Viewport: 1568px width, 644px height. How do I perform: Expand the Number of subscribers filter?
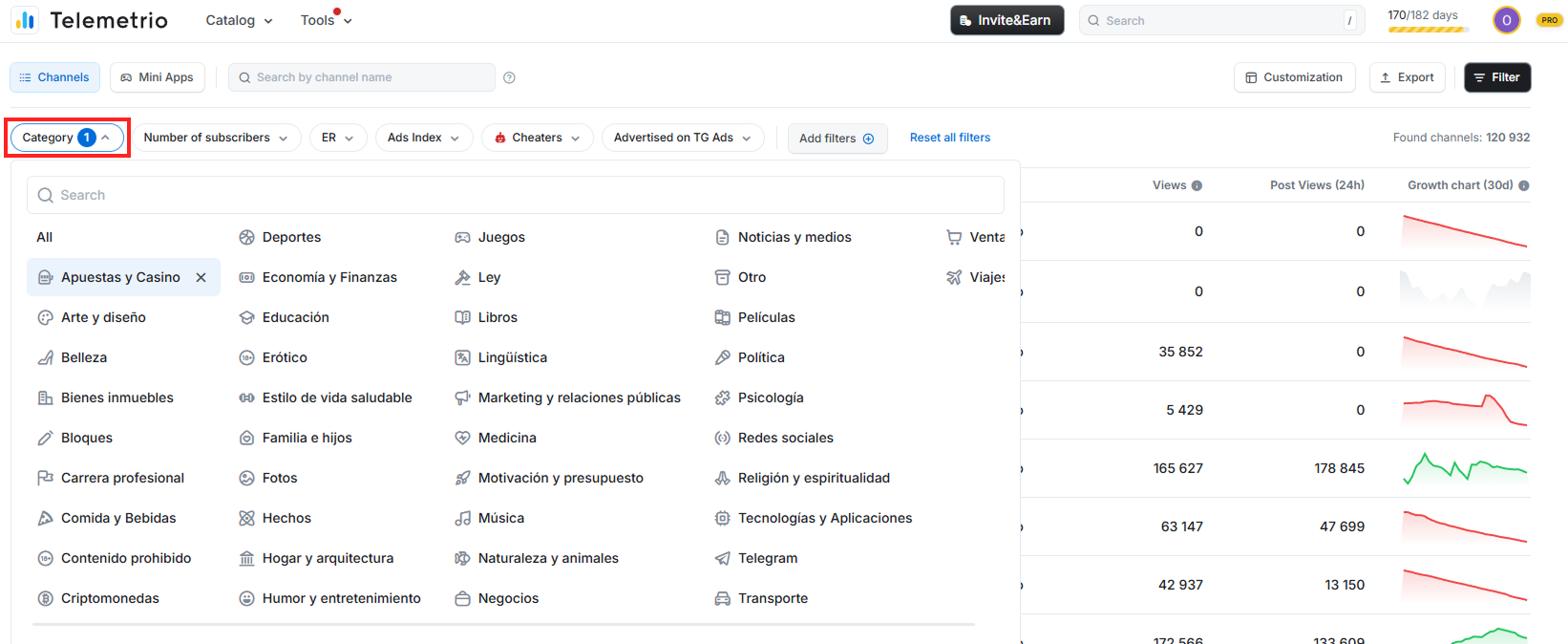pos(216,138)
